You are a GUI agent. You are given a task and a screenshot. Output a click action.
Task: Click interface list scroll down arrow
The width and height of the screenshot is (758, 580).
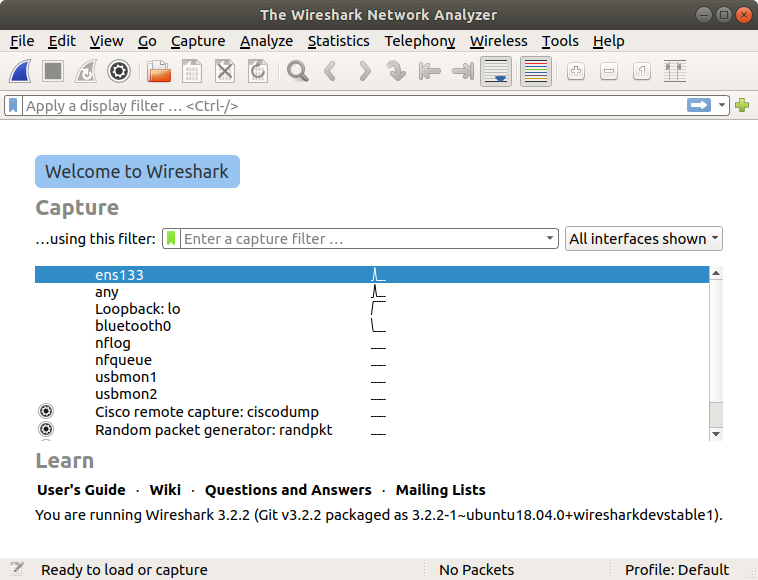tap(716, 434)
